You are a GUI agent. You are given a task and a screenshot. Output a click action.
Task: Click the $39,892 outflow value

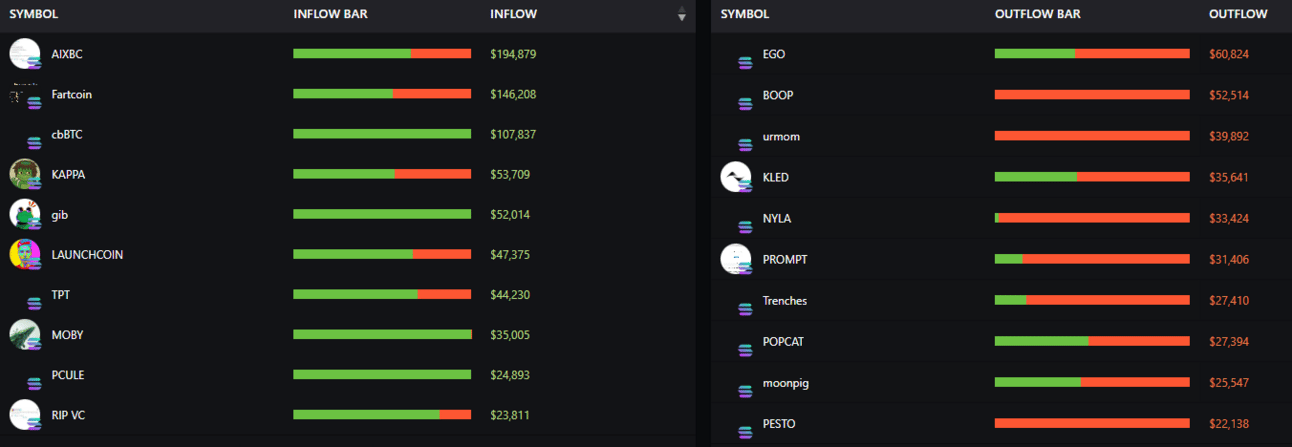click(x=1229, y=136)
